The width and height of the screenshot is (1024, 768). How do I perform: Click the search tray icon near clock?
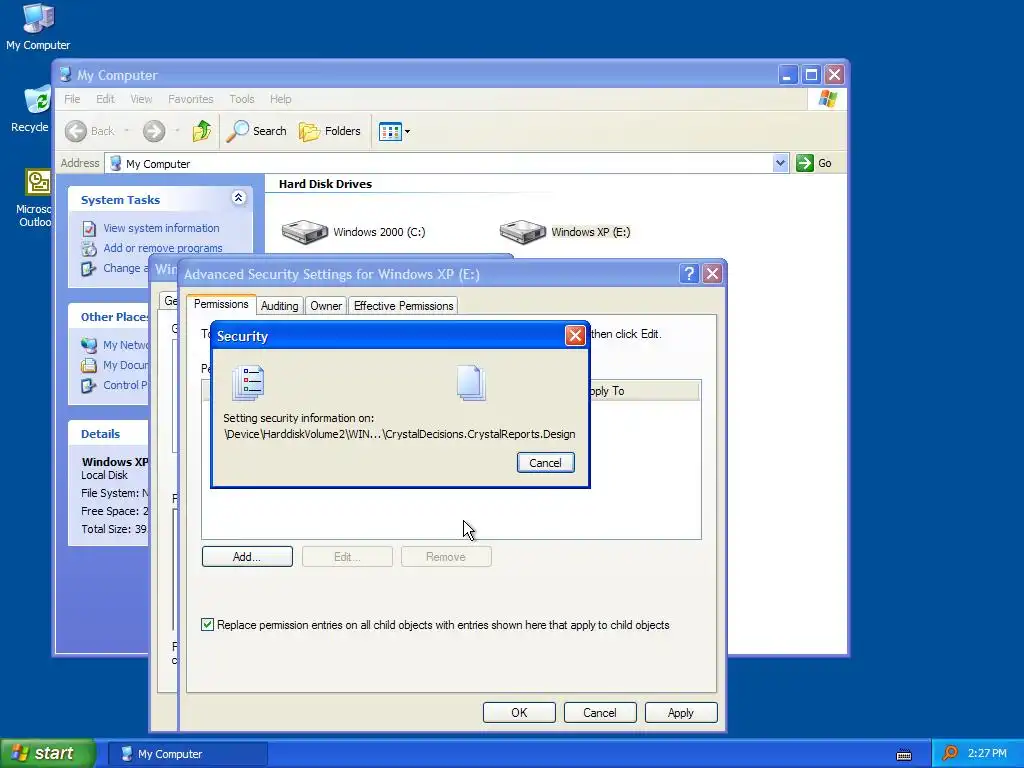(950, 753)
